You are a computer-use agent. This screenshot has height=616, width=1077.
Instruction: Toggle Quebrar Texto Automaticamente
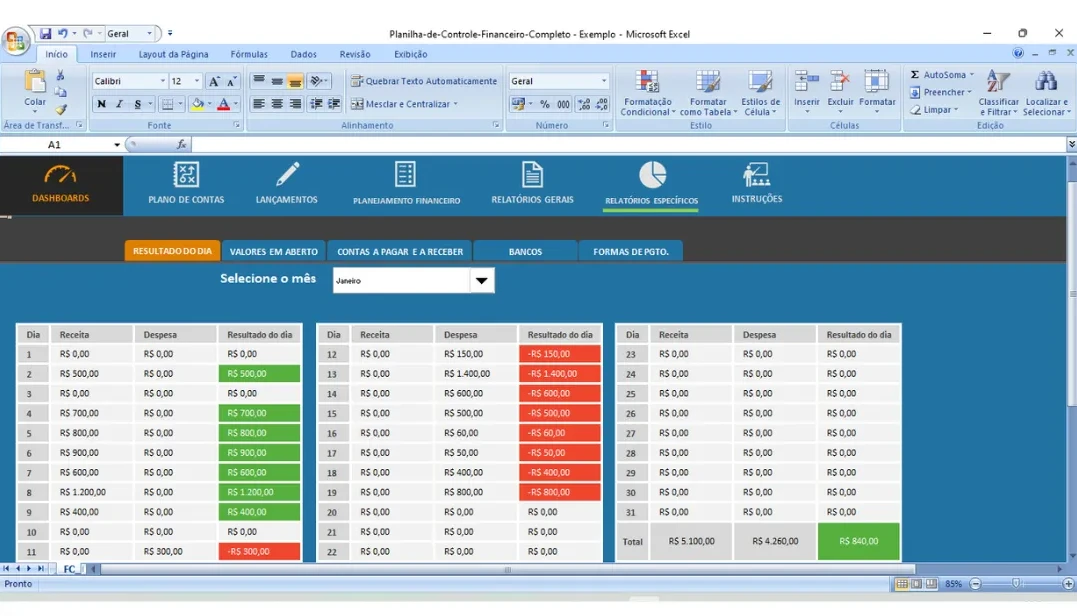(x=423, y=81)
